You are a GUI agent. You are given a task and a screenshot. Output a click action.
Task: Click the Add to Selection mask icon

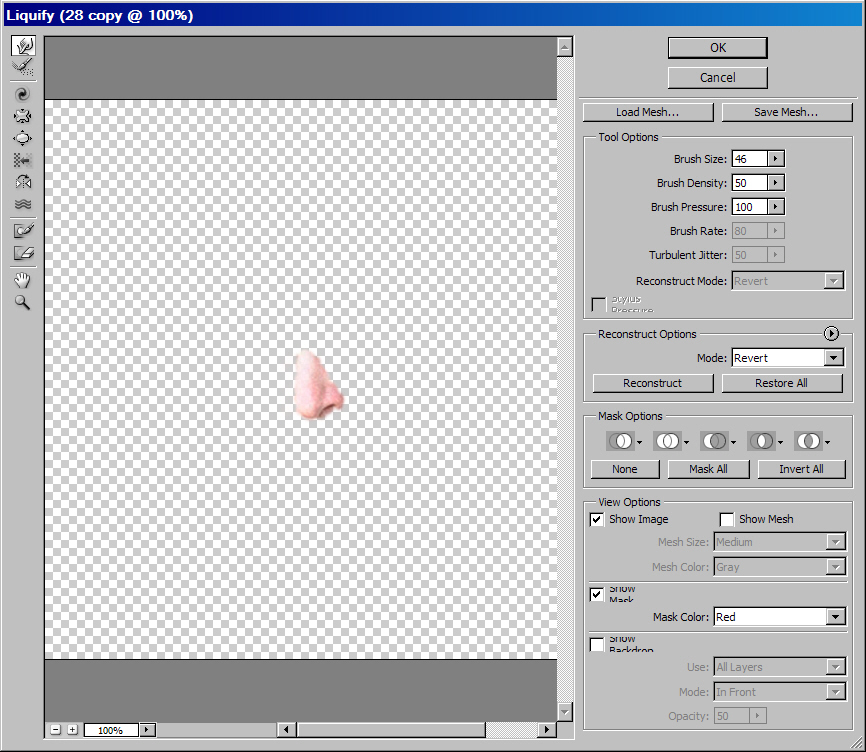click(x=668, y=441)
